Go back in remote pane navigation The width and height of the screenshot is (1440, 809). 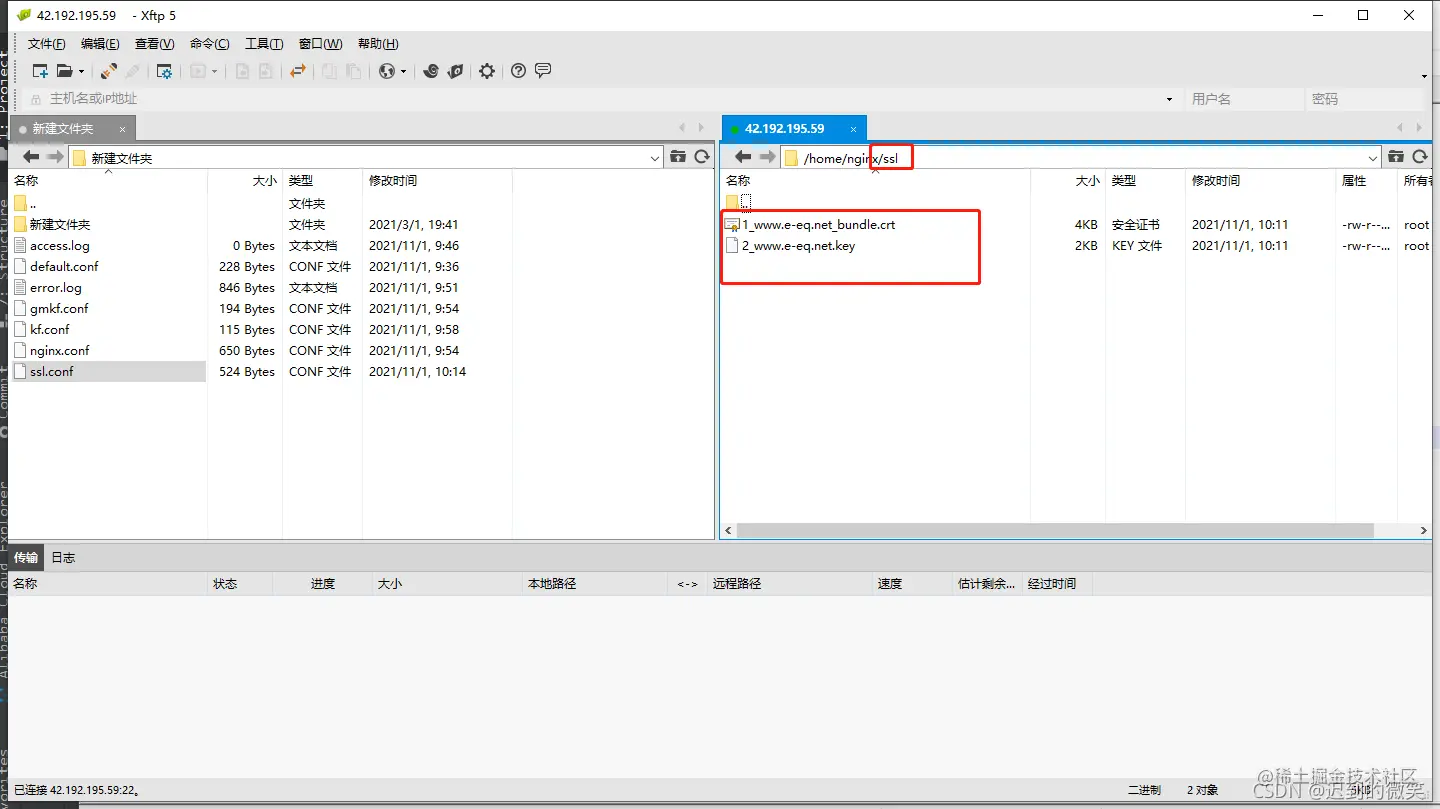point(742,157)
